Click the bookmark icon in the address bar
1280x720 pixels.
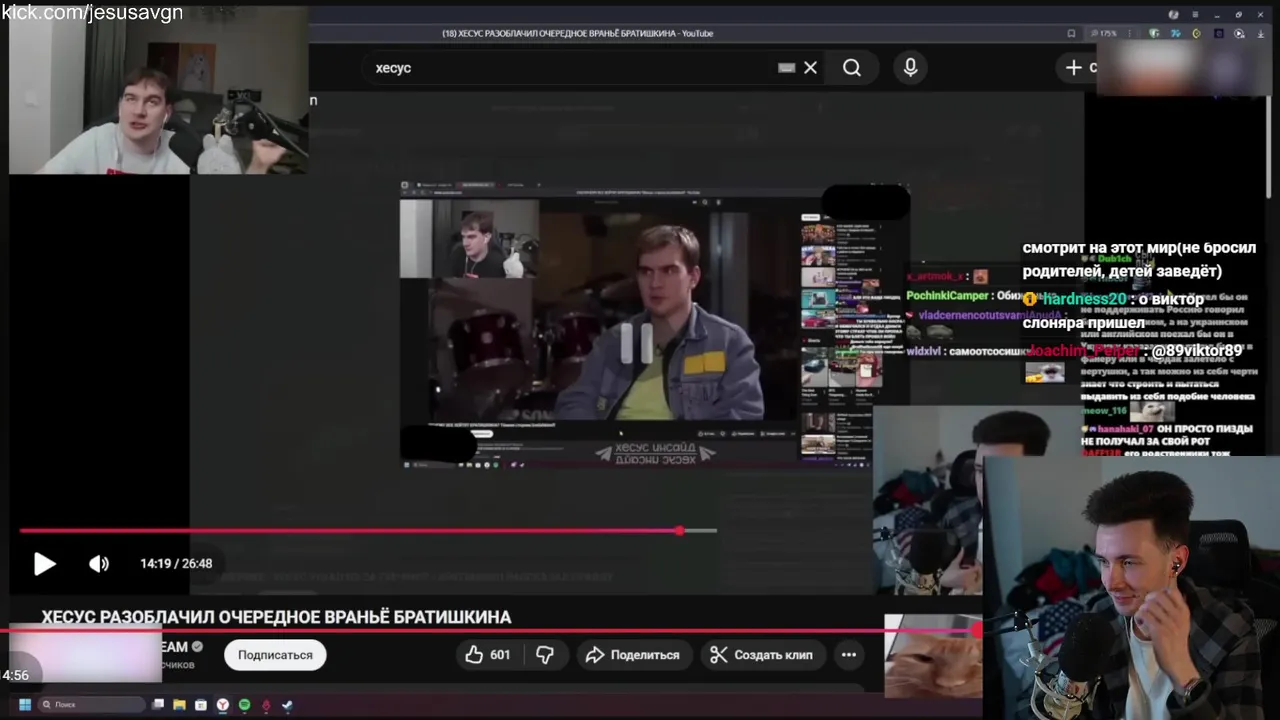1071,33
